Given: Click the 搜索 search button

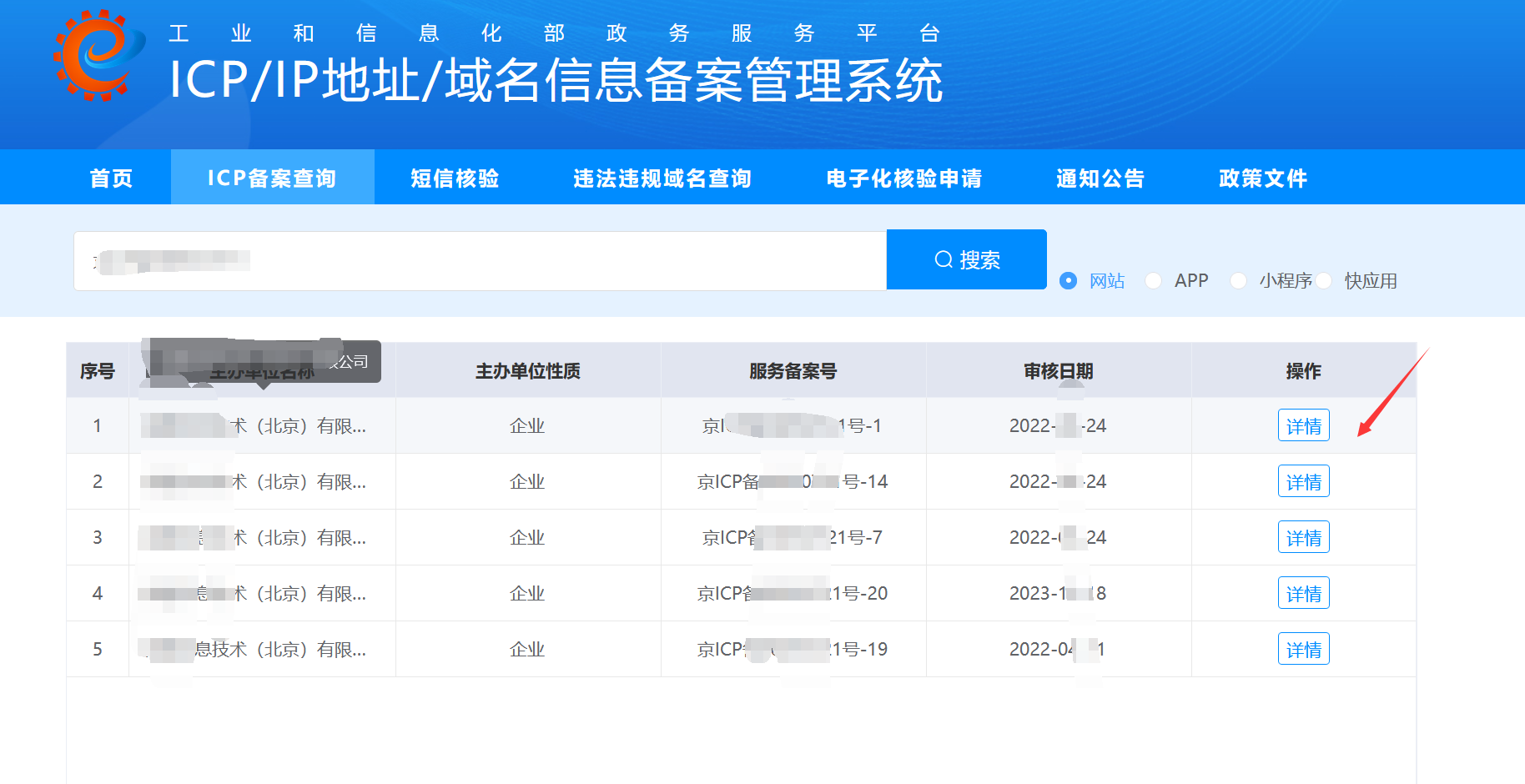Looking at the screenshot, I should (966, 260).
